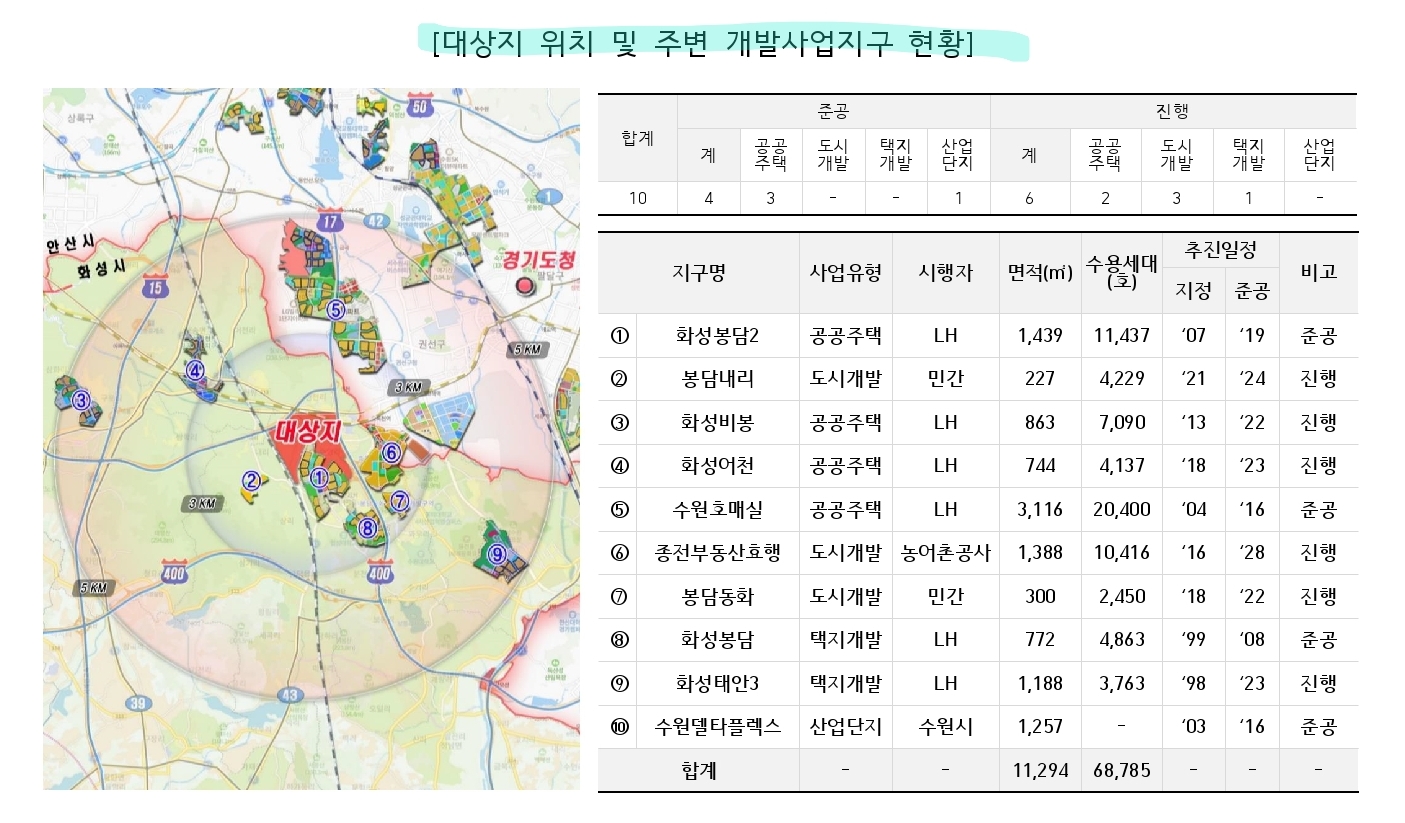Click the 합계 cell in summary table
This screenshot has width=1405, height=823.
tap(637, 139)
